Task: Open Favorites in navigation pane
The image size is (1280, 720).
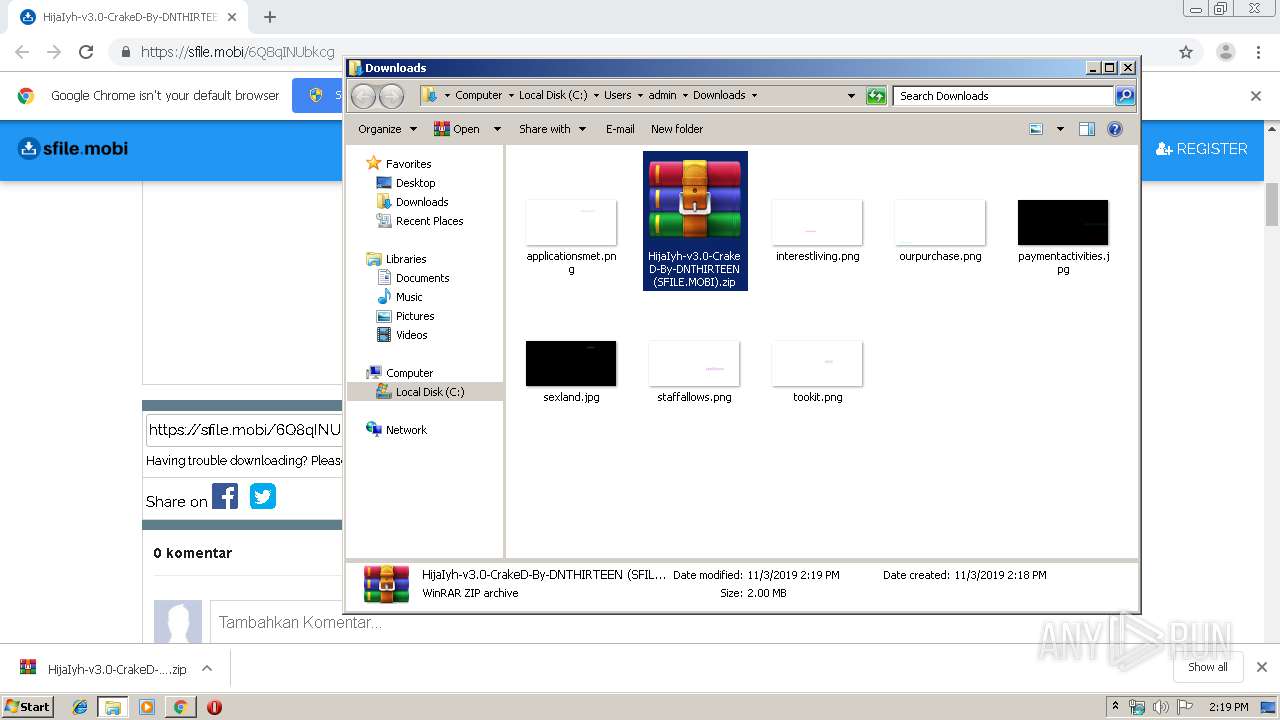Action: click(399, 164)
